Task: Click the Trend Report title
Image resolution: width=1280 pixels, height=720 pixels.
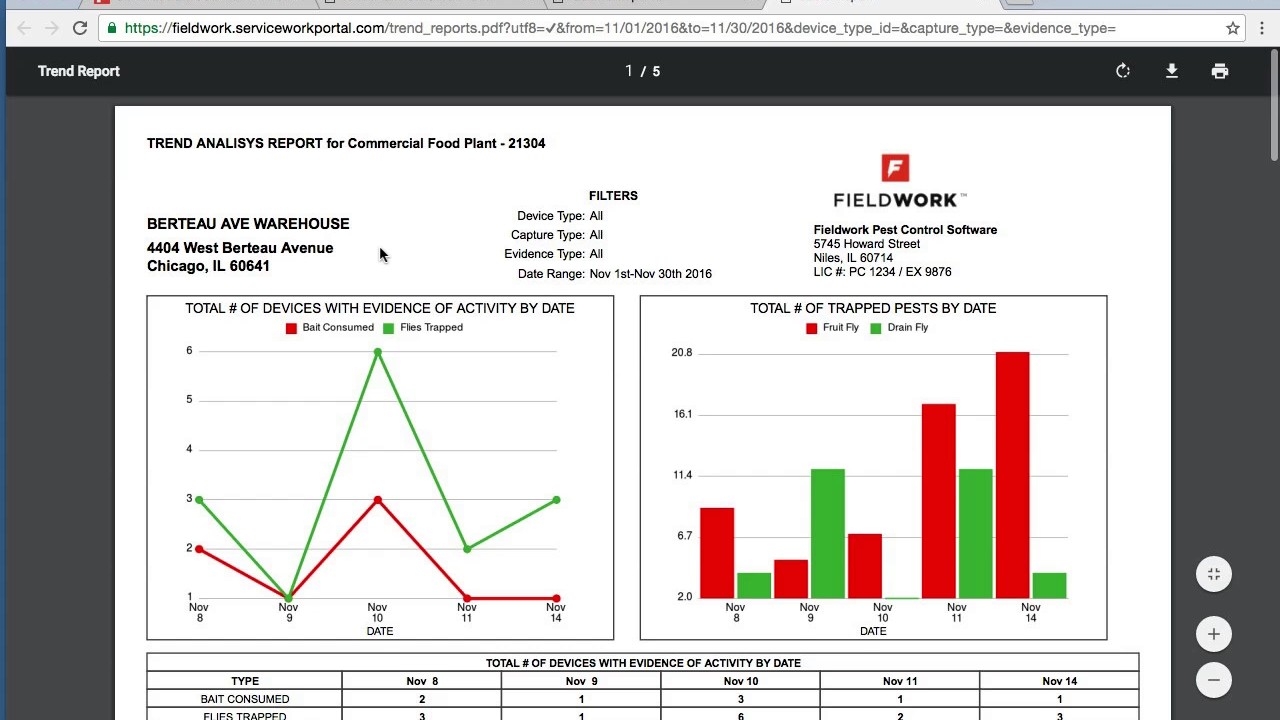Action: click(x=79, y=71)
